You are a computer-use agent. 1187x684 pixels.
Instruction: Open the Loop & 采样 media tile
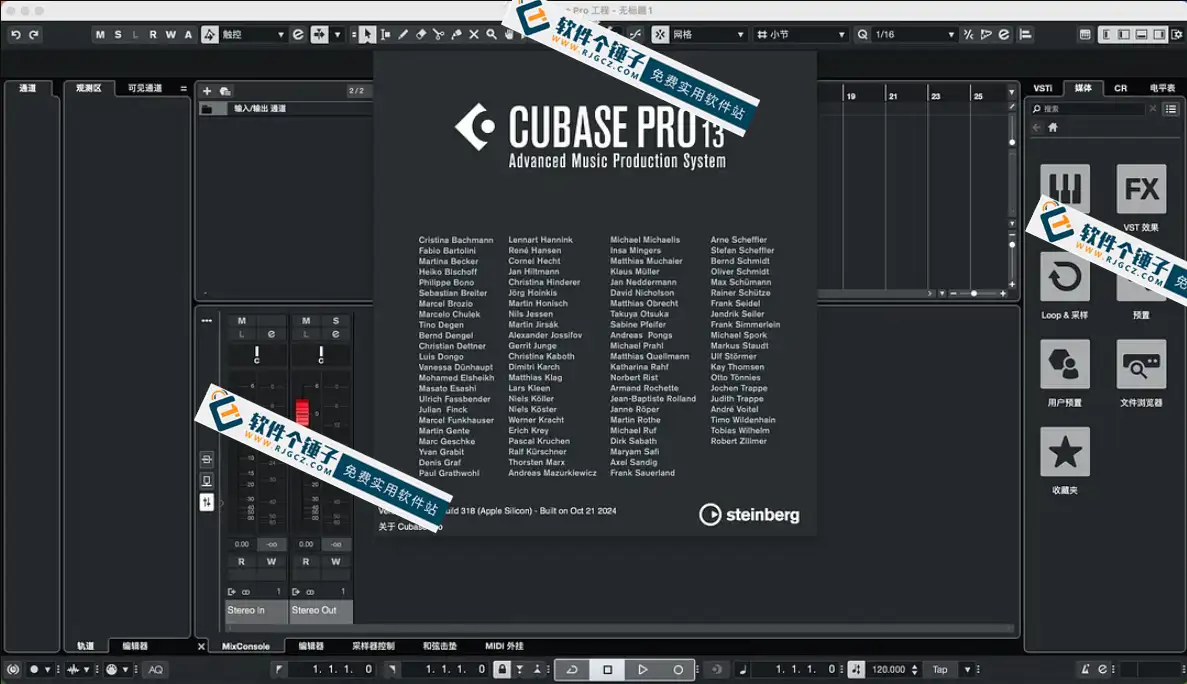(1064, 277)
